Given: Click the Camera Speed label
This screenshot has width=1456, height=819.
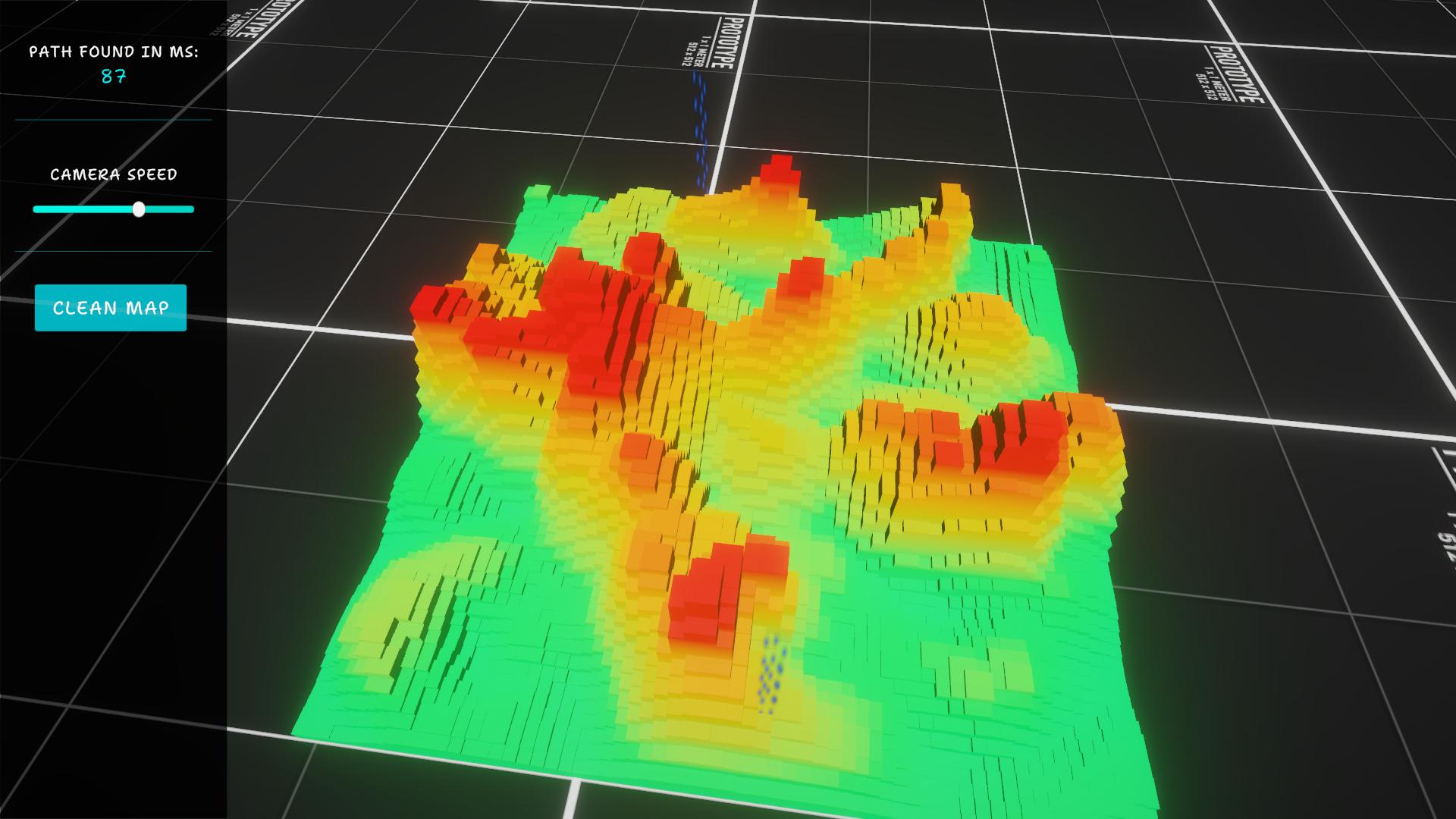Looking at the screenshot, I should click(x=114, y=174).
